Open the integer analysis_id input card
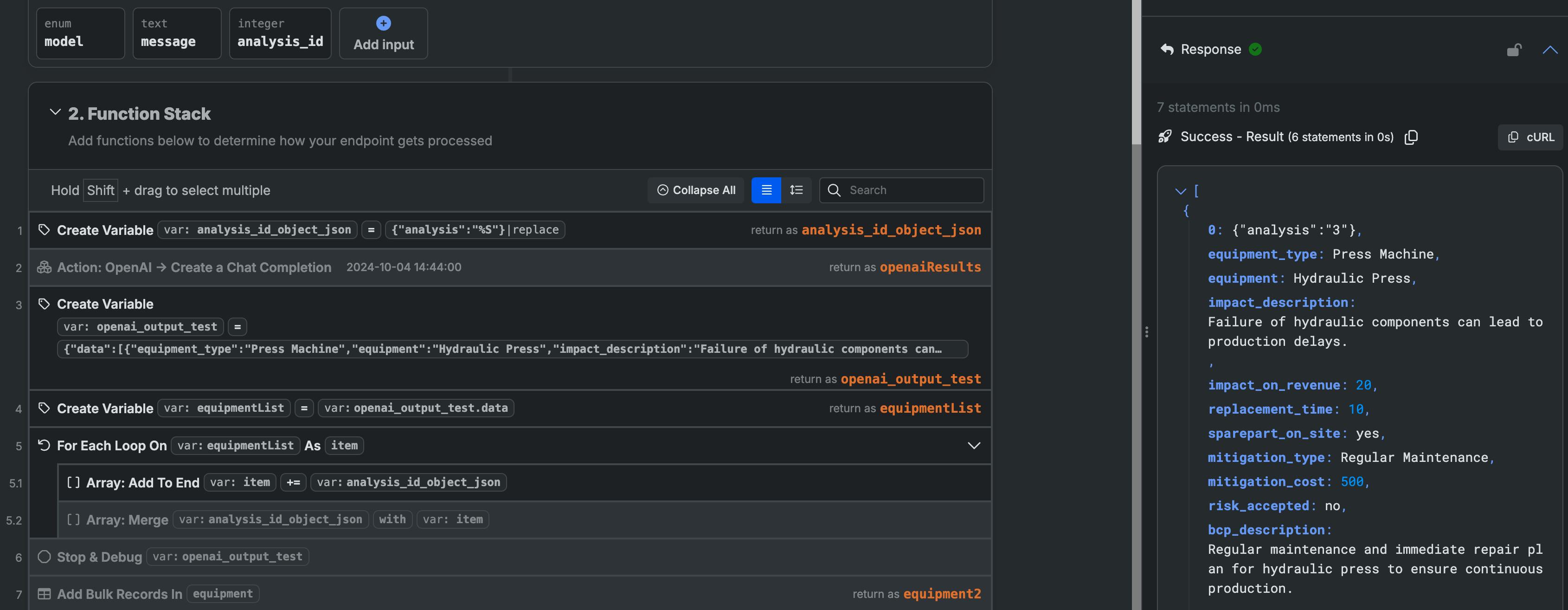This screenshot has width=1568, height=610. click(280, 33)
